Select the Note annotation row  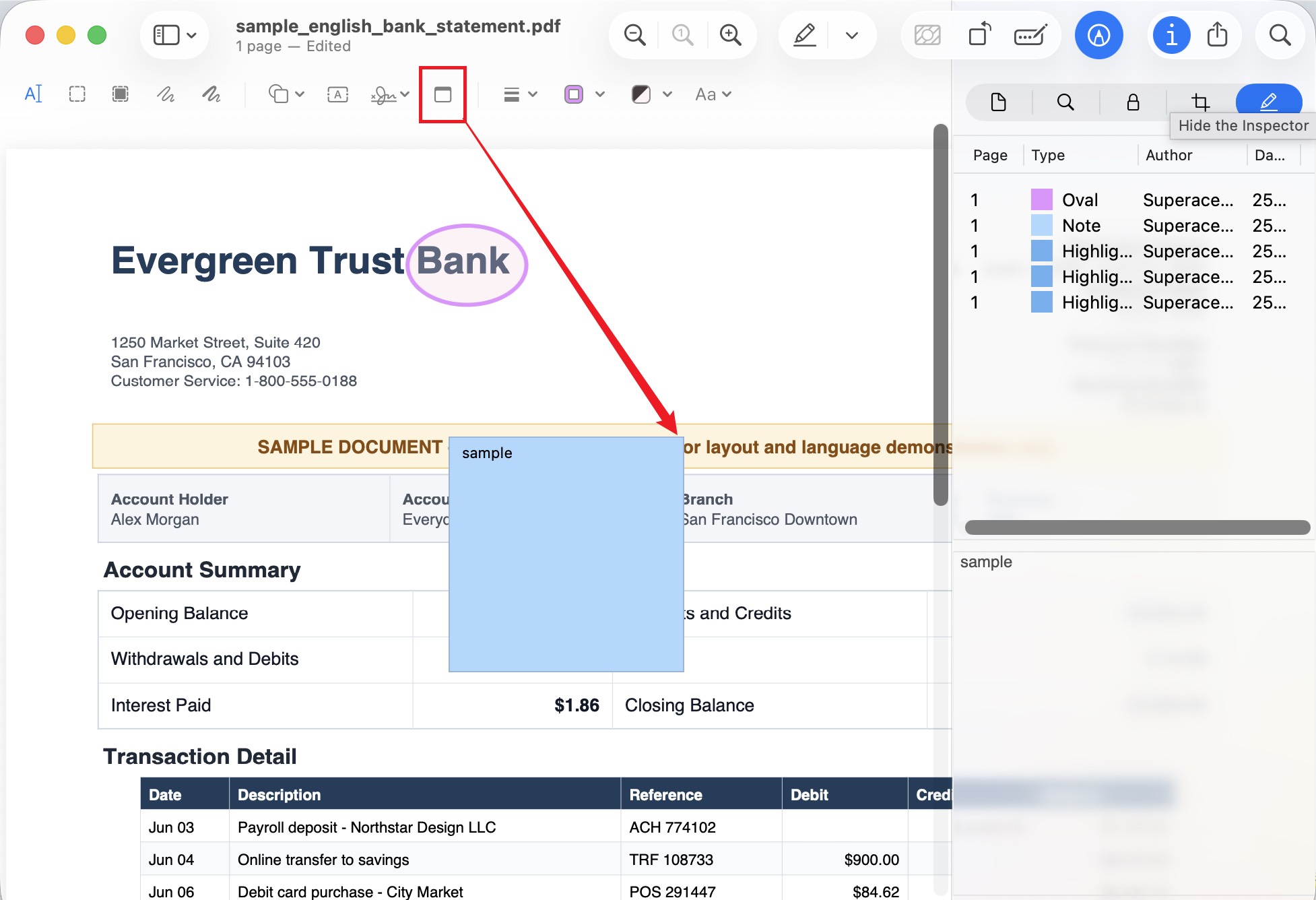click(1133, 226)
